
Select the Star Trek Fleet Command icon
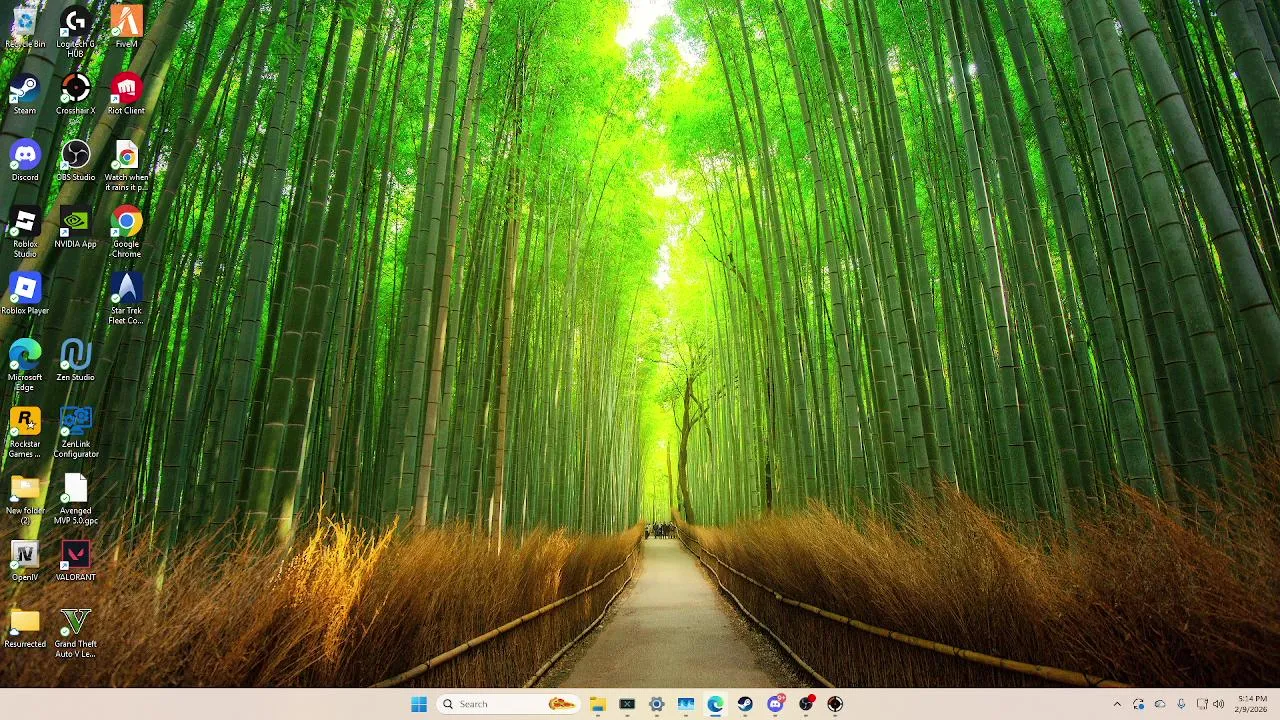[126, 300]
